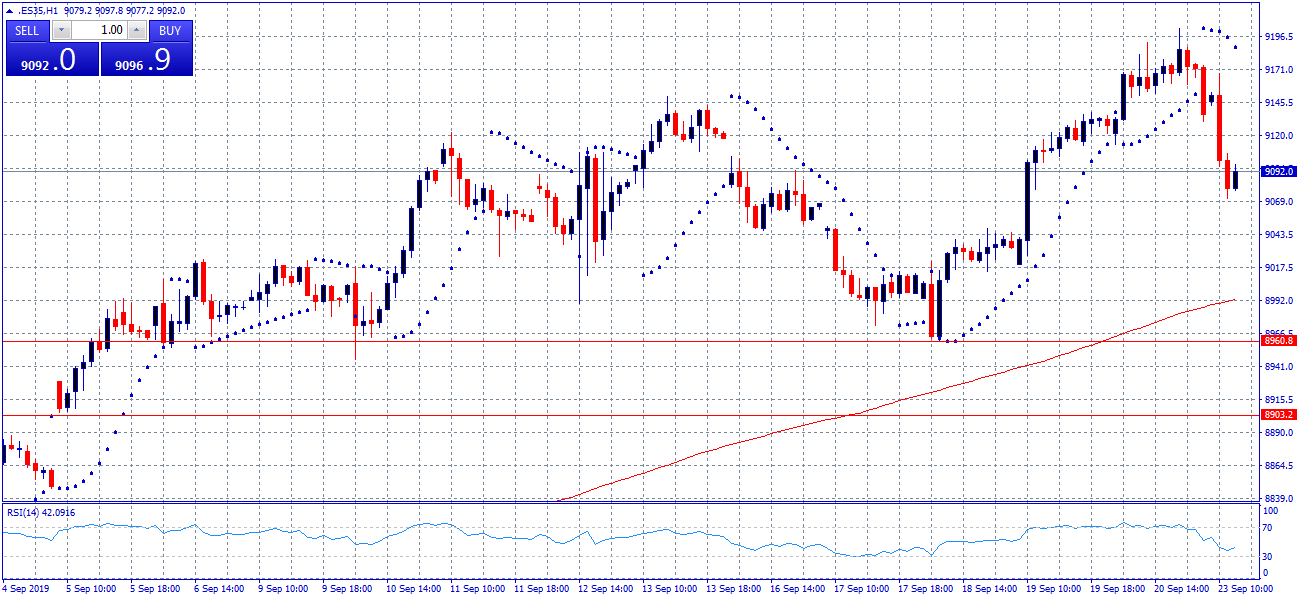Viewport: 1300px width, 600px height.
Task: Click the SELL button
Action: coord(27,30)
